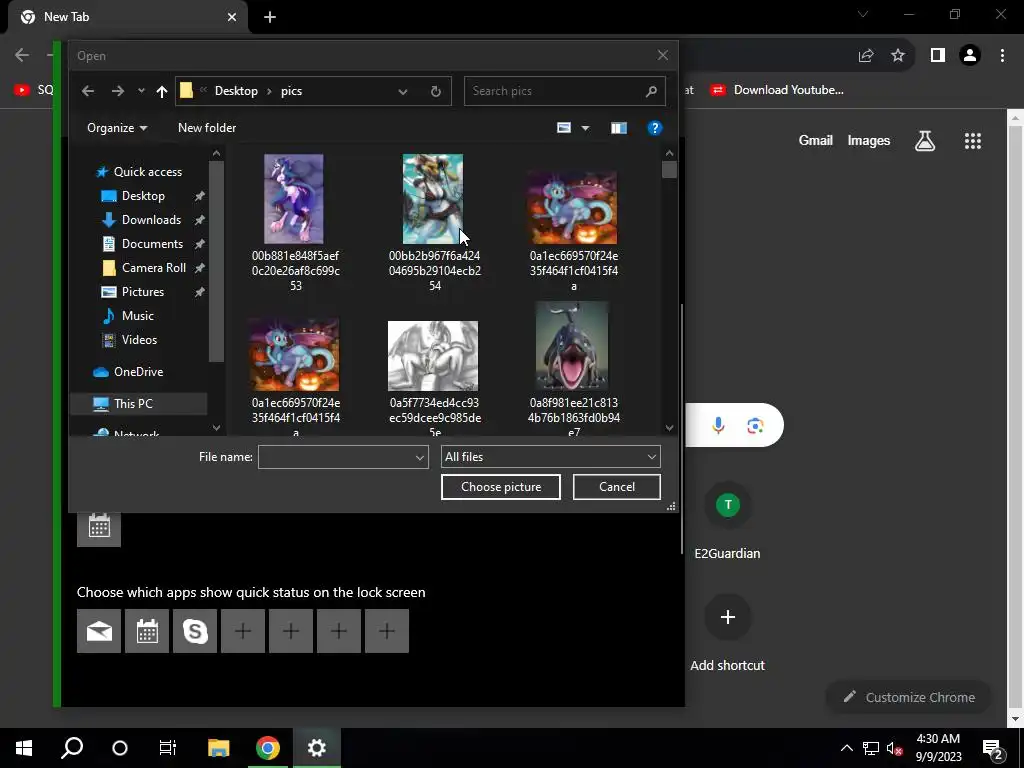This screenshot has width=1024, height=768.
Task: Open Gmail link
Action: (816, 140)
